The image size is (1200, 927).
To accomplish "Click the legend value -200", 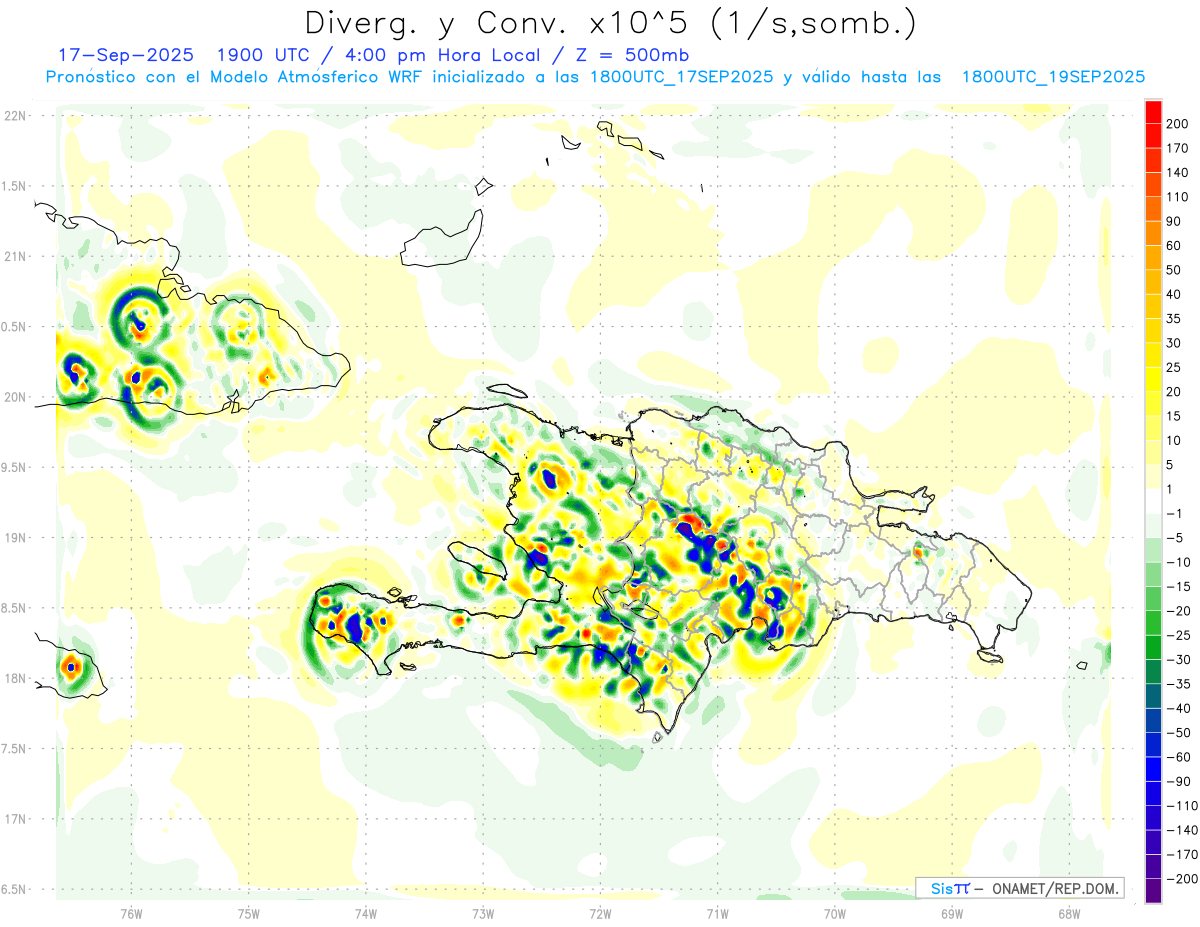I will click(1182, 879).
